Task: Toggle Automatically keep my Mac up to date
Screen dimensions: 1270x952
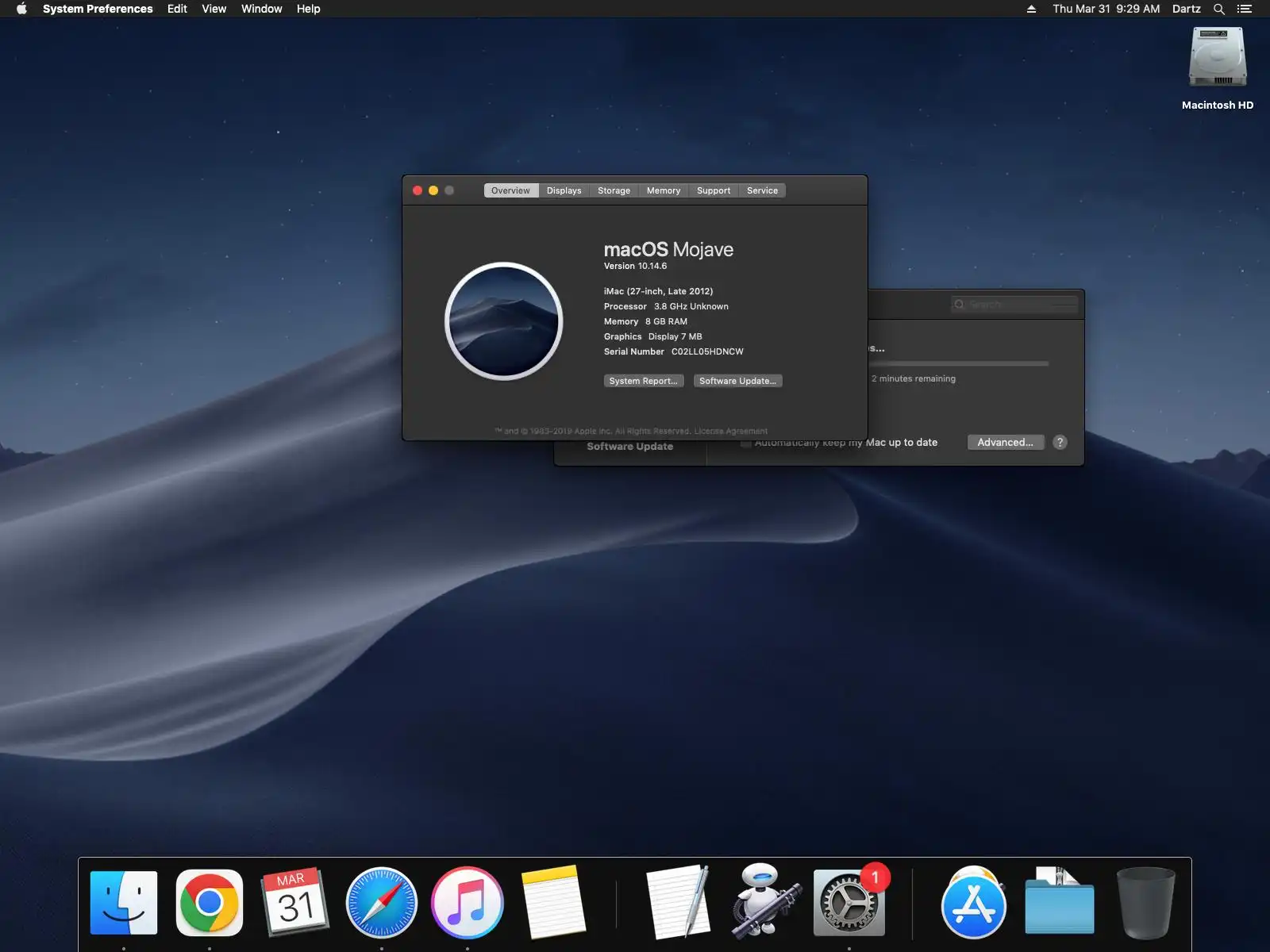Action: [746, 443]
